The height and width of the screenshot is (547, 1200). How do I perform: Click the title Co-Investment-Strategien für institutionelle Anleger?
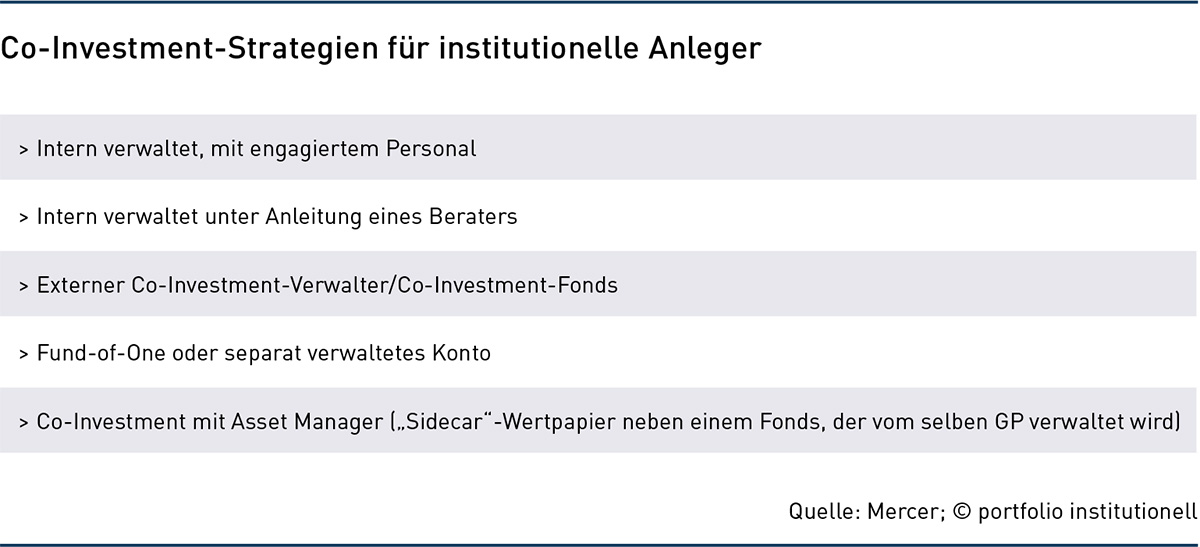[380, 50]
